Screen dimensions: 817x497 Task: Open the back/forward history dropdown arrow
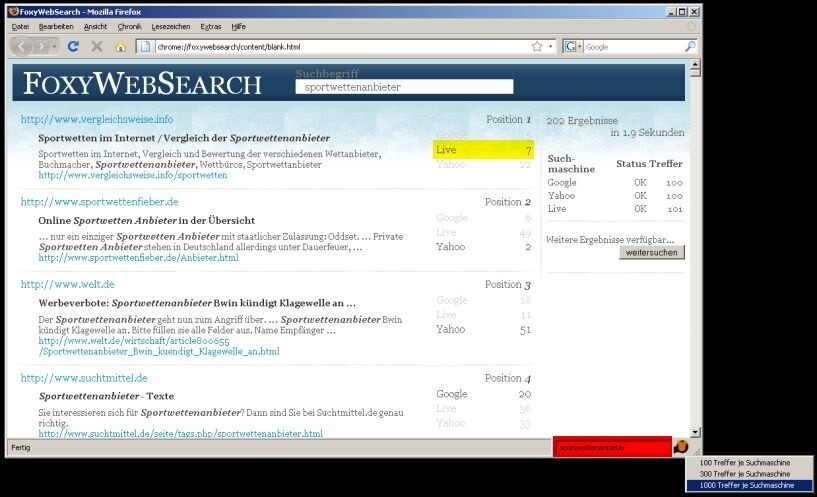coord(54,47)
